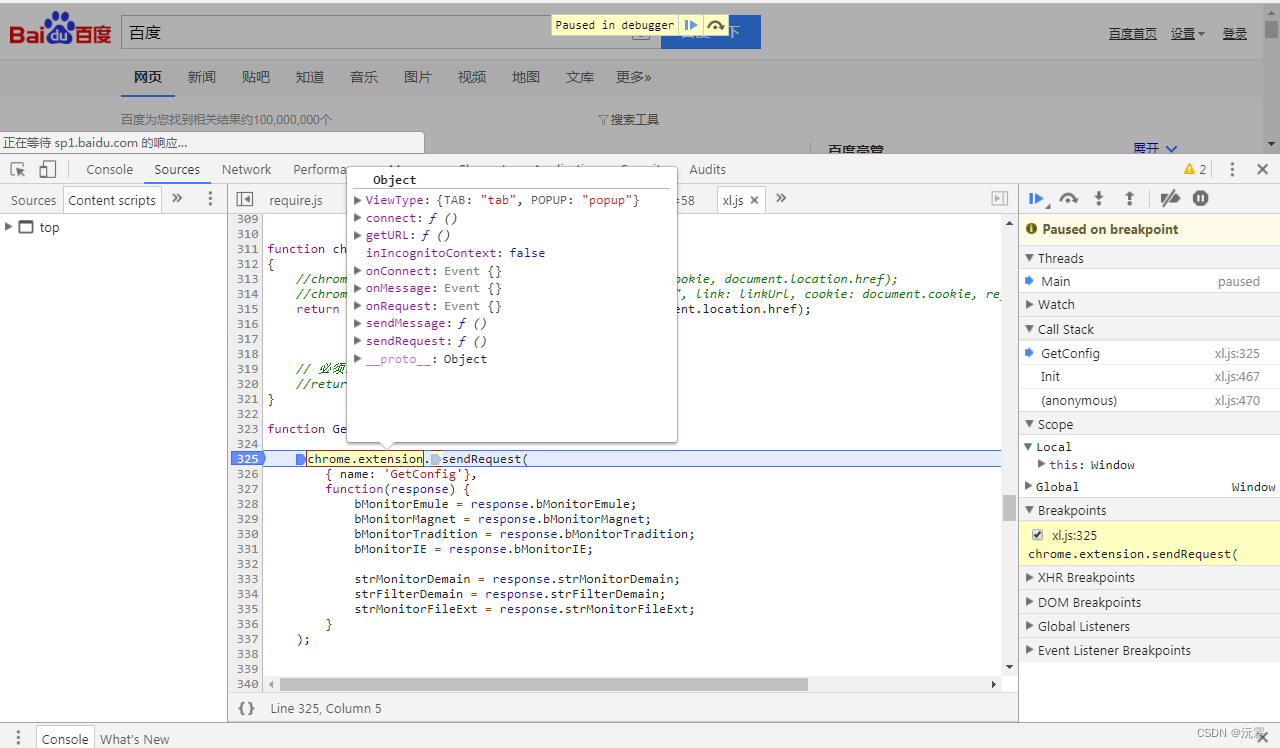Switch to the Audits DevTools tab
1280x748 pixels.
[x=707, y=170]
